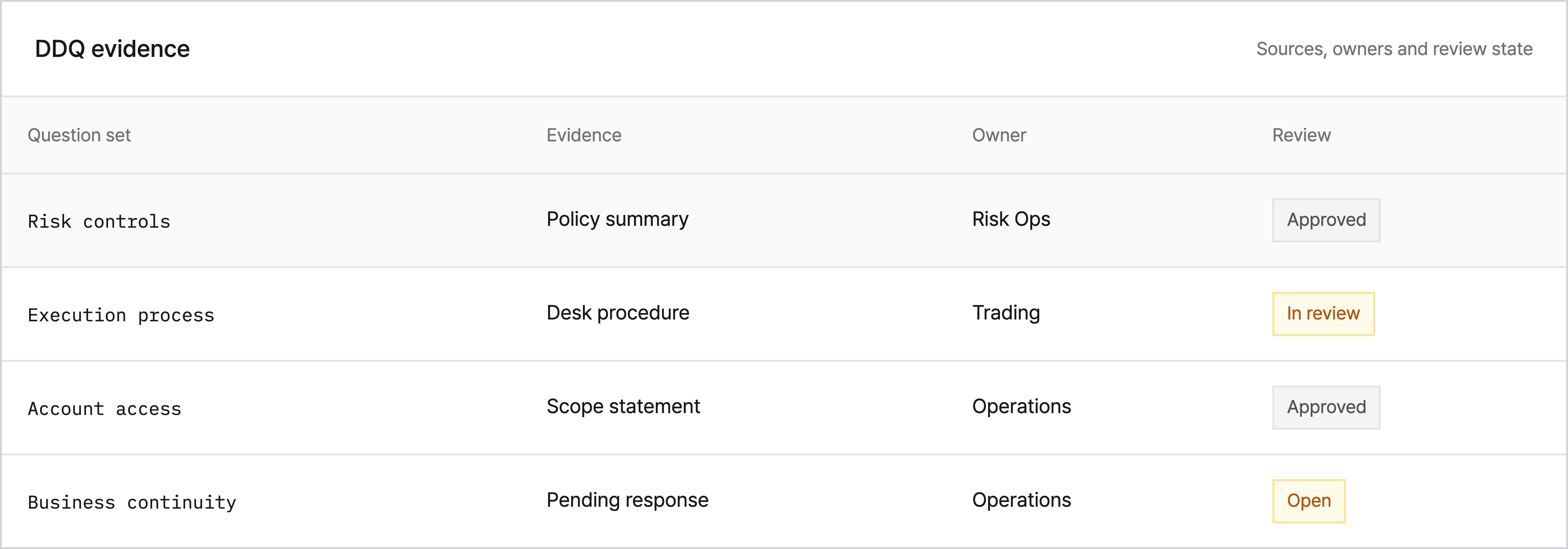Click the Question set column header

click(79, 135)
